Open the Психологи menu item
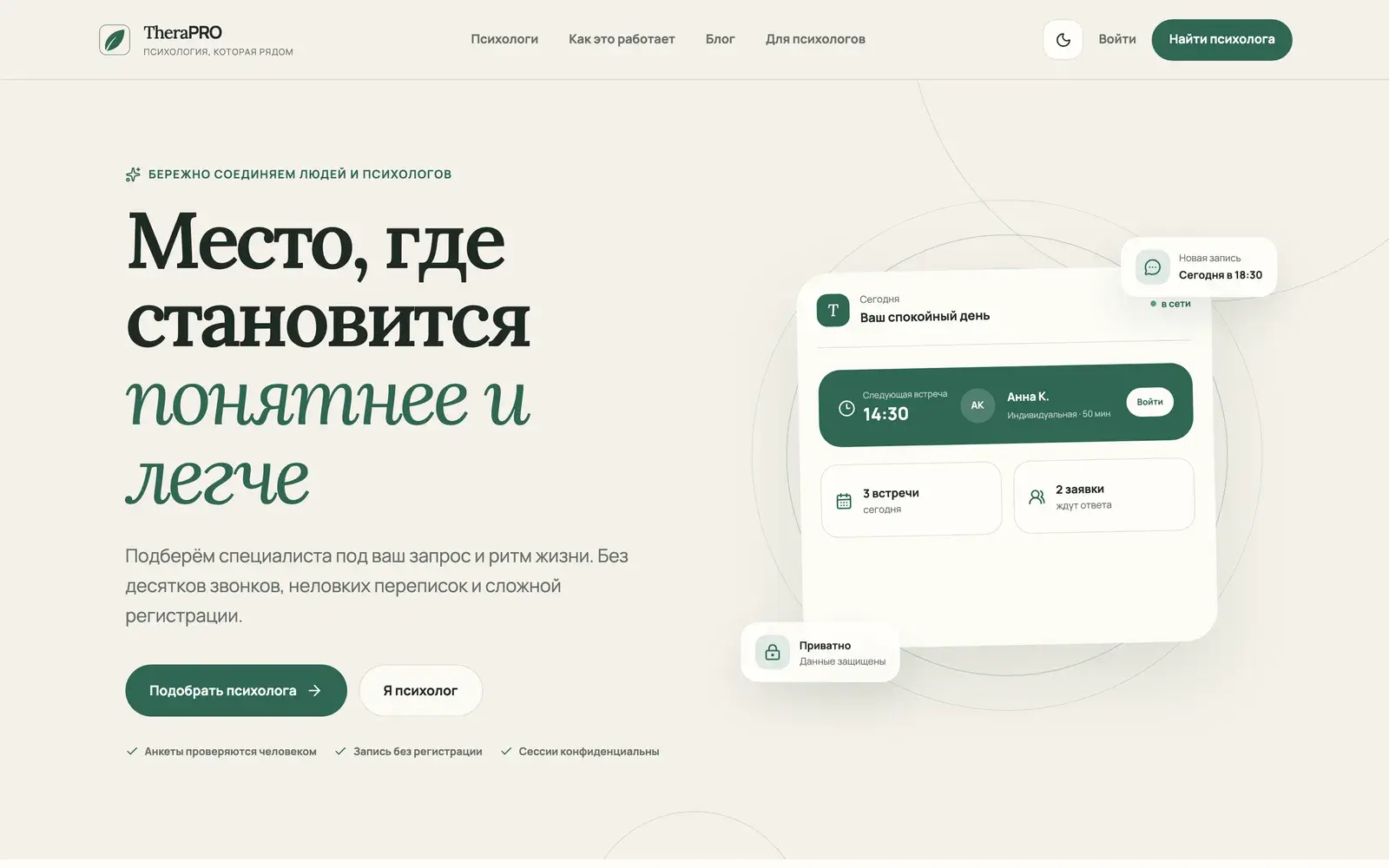Screen dimensions: 1389x868 [x=504, y=39]
